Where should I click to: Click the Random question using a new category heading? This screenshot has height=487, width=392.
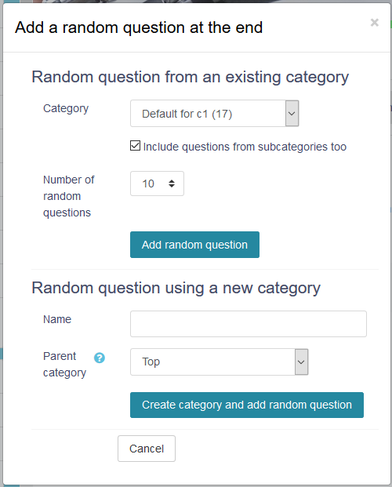(x=176, y=288)
